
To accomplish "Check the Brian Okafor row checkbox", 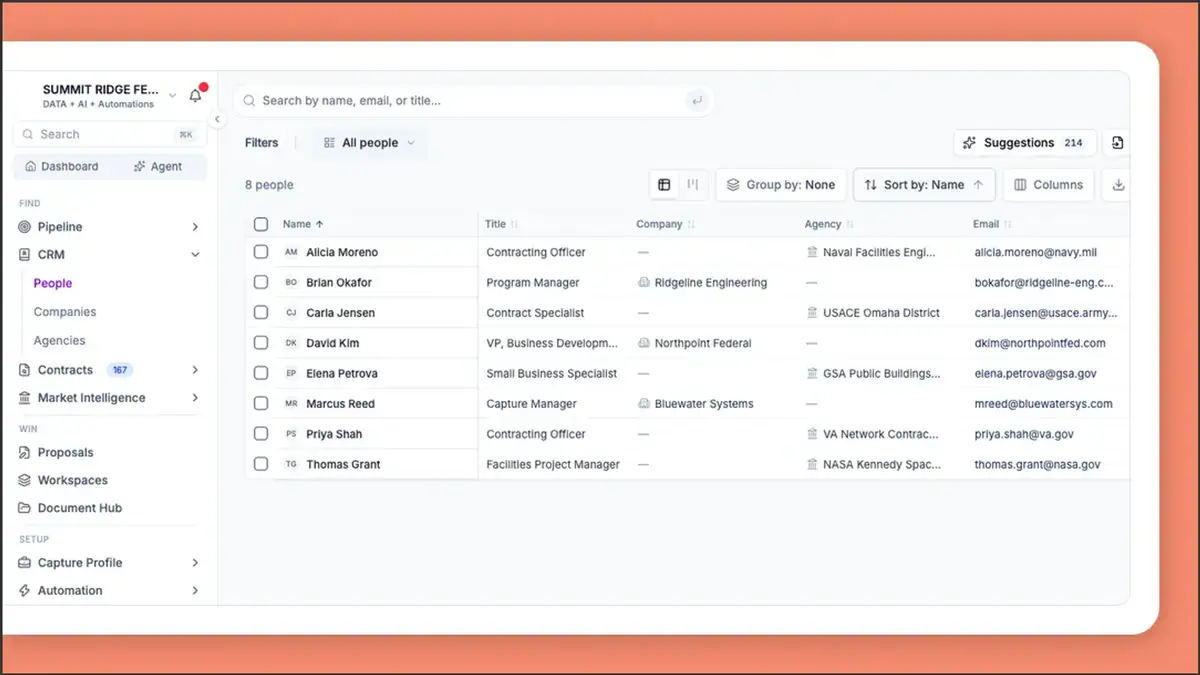I will [261, 282].
